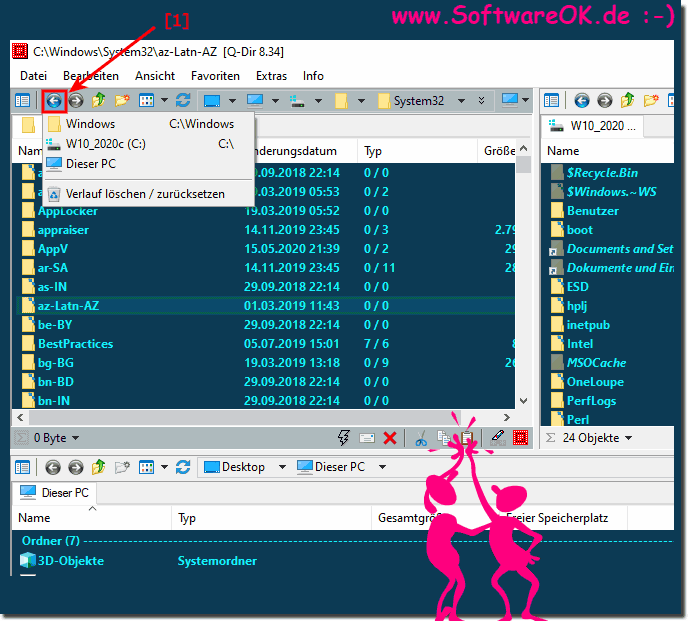Expand the double-chevron overflow in address bar

click(x=481, y=101)
